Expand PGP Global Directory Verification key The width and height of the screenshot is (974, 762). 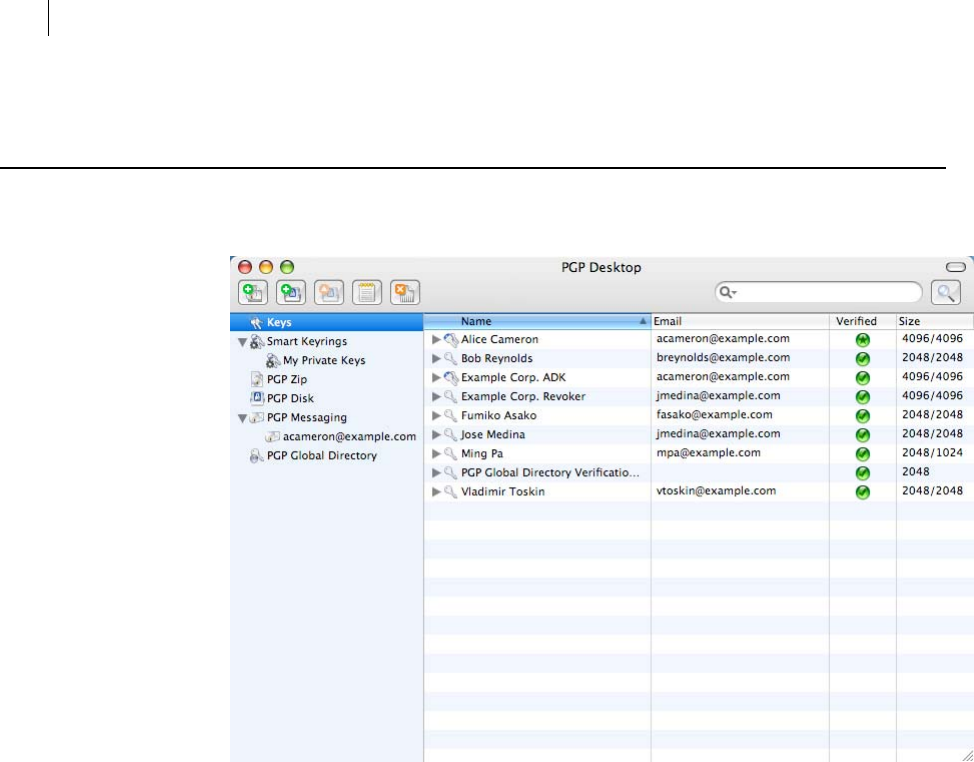tap(436, 473)
